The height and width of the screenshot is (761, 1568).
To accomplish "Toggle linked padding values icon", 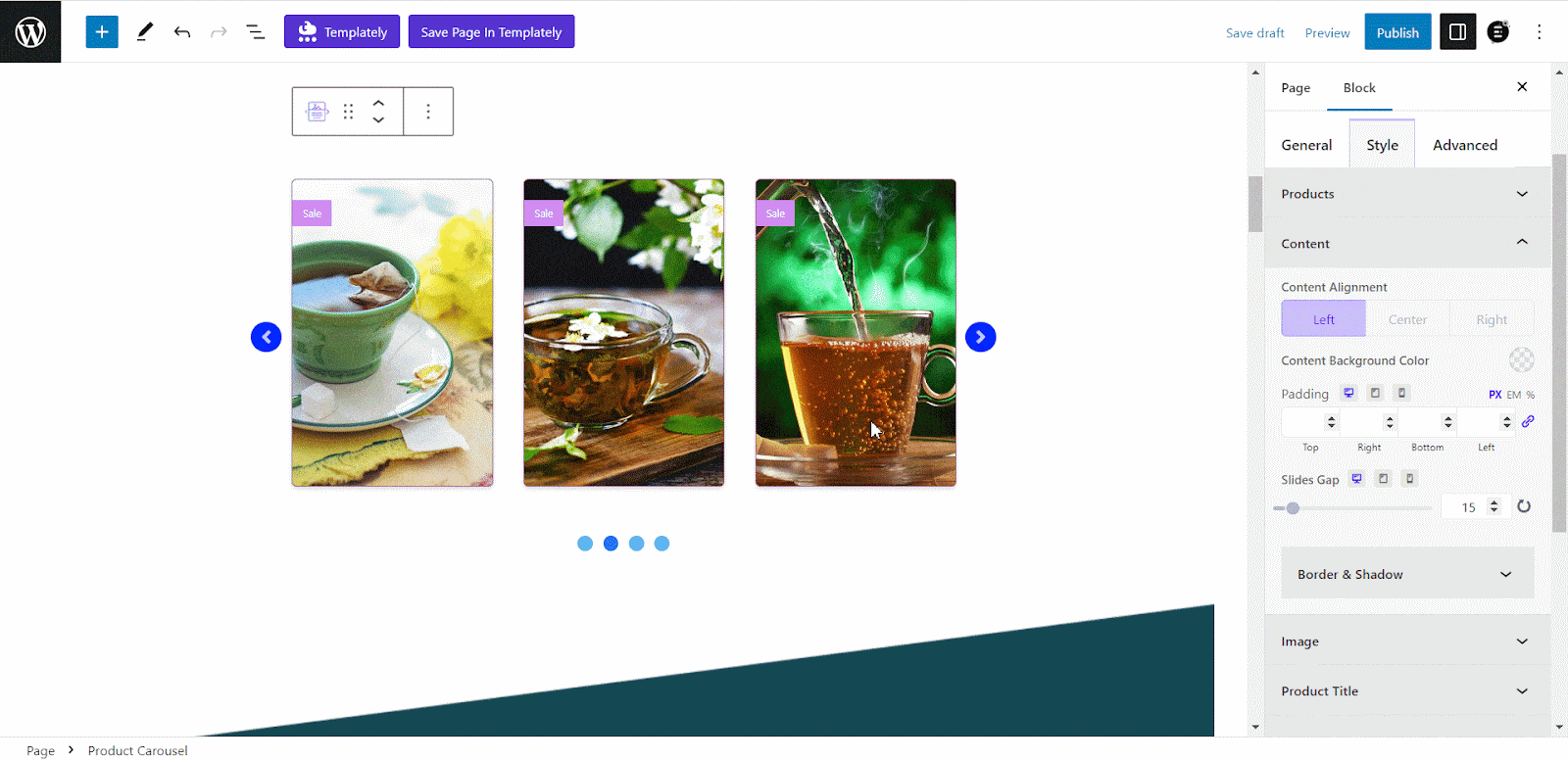I will point(1528,421).
